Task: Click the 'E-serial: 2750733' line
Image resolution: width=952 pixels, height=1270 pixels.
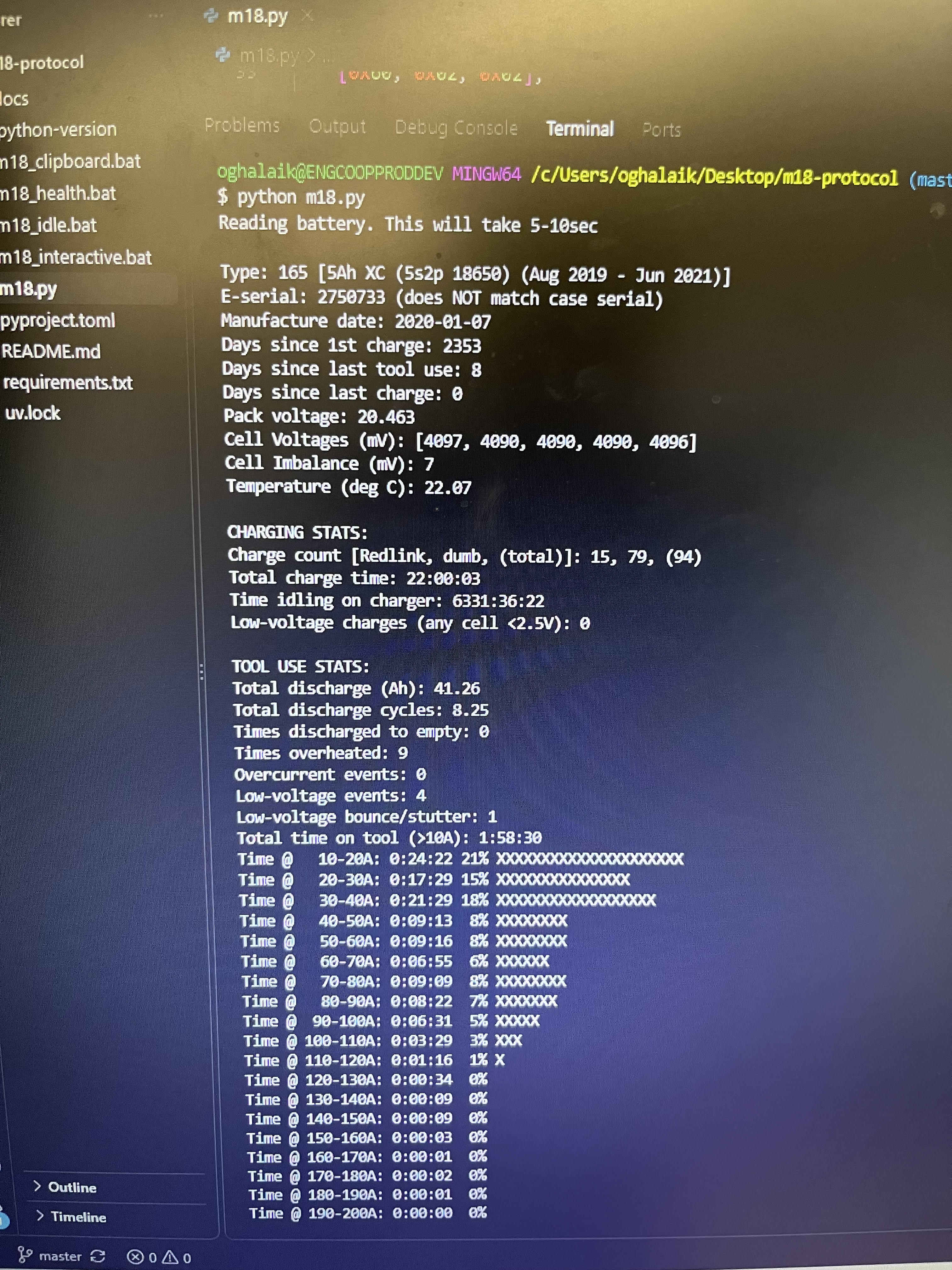Action: point(441,298)
